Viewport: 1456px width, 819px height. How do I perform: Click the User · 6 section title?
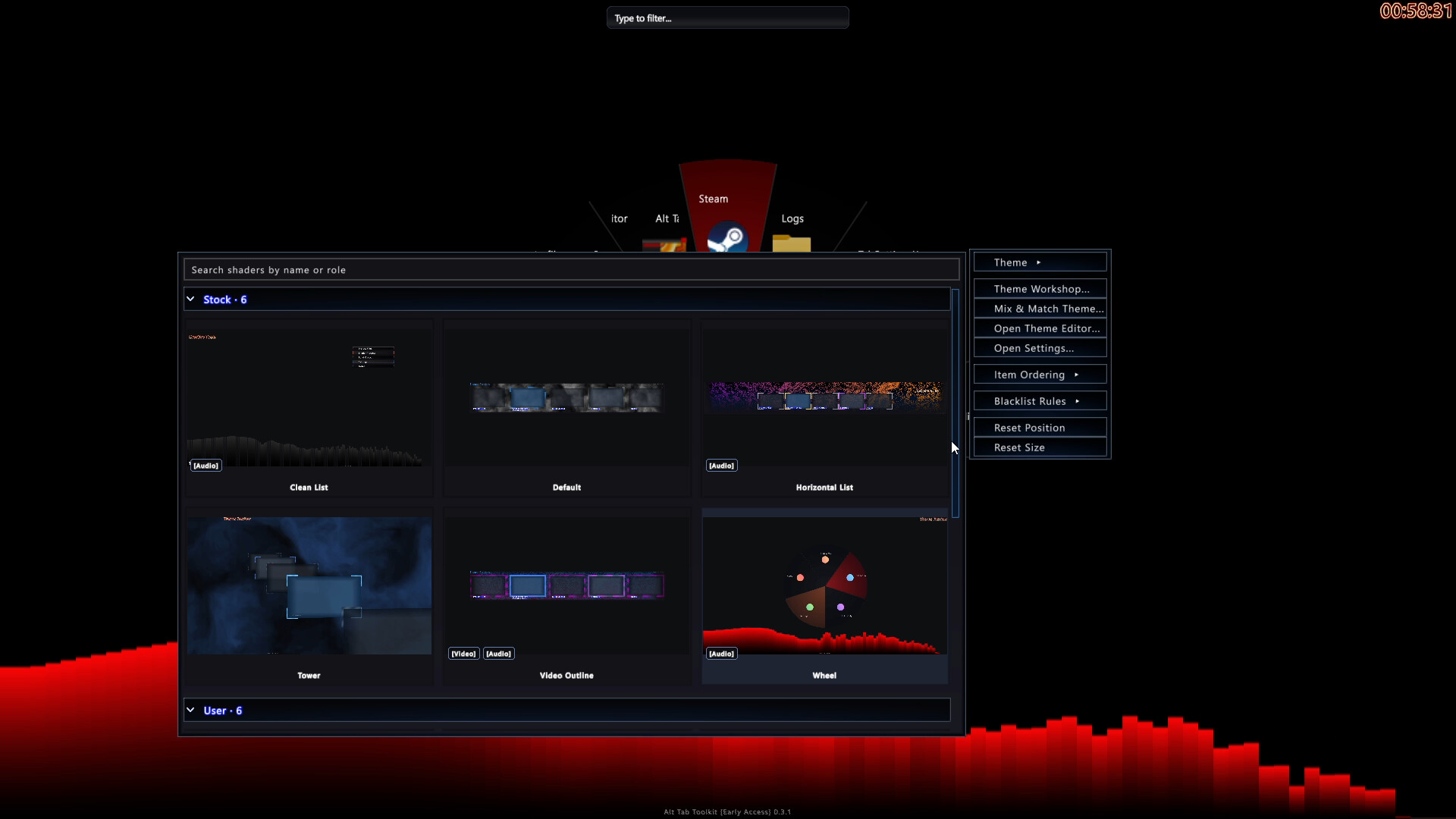222,711
